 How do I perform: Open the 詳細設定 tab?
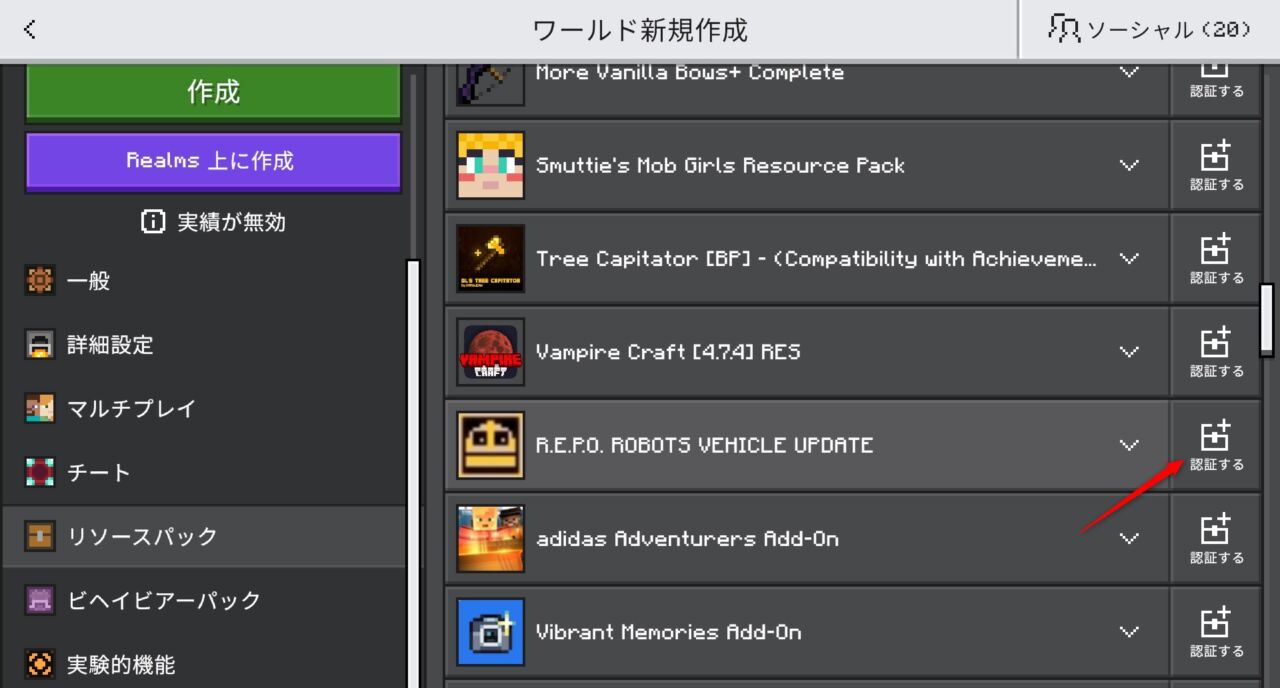click(204, 345)
